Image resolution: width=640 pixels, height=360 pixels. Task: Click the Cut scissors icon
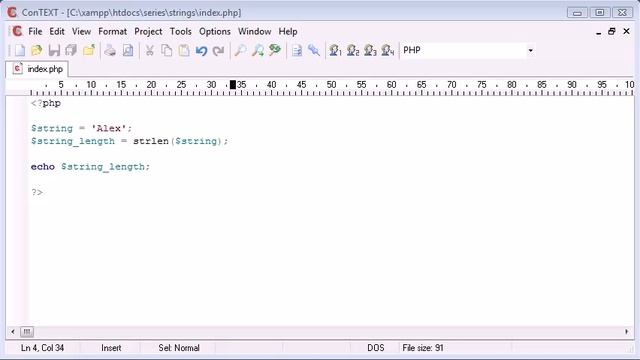tap(149, 50)
